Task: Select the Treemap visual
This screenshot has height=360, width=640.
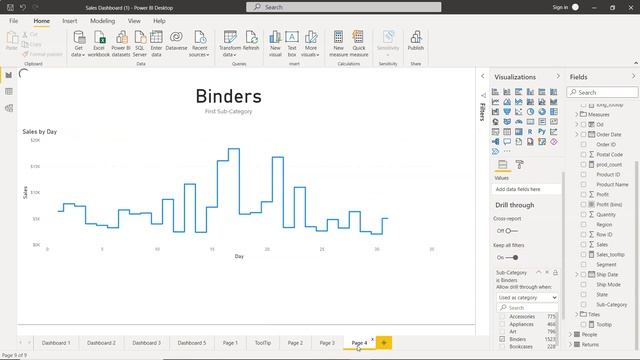Action: pos(553,111)
